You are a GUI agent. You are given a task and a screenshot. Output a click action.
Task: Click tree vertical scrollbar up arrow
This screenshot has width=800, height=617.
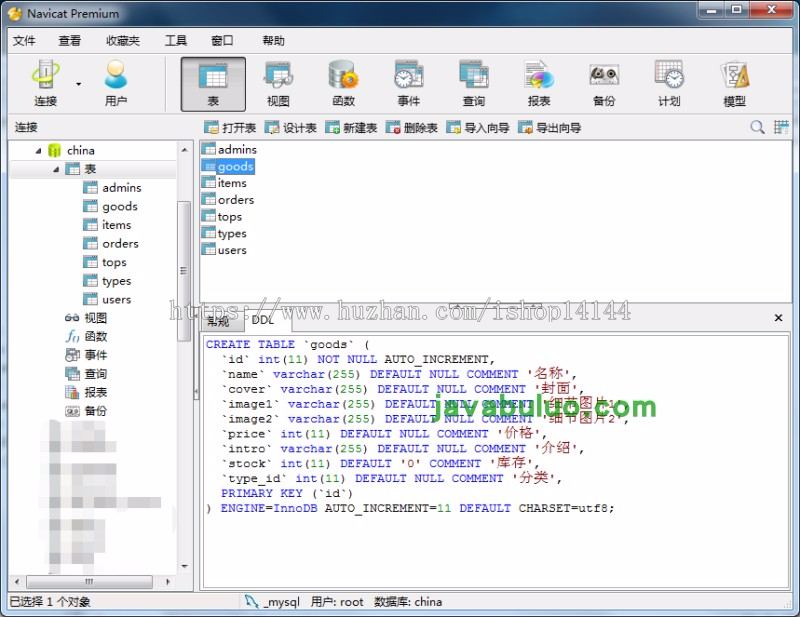[x=184, y=150]
